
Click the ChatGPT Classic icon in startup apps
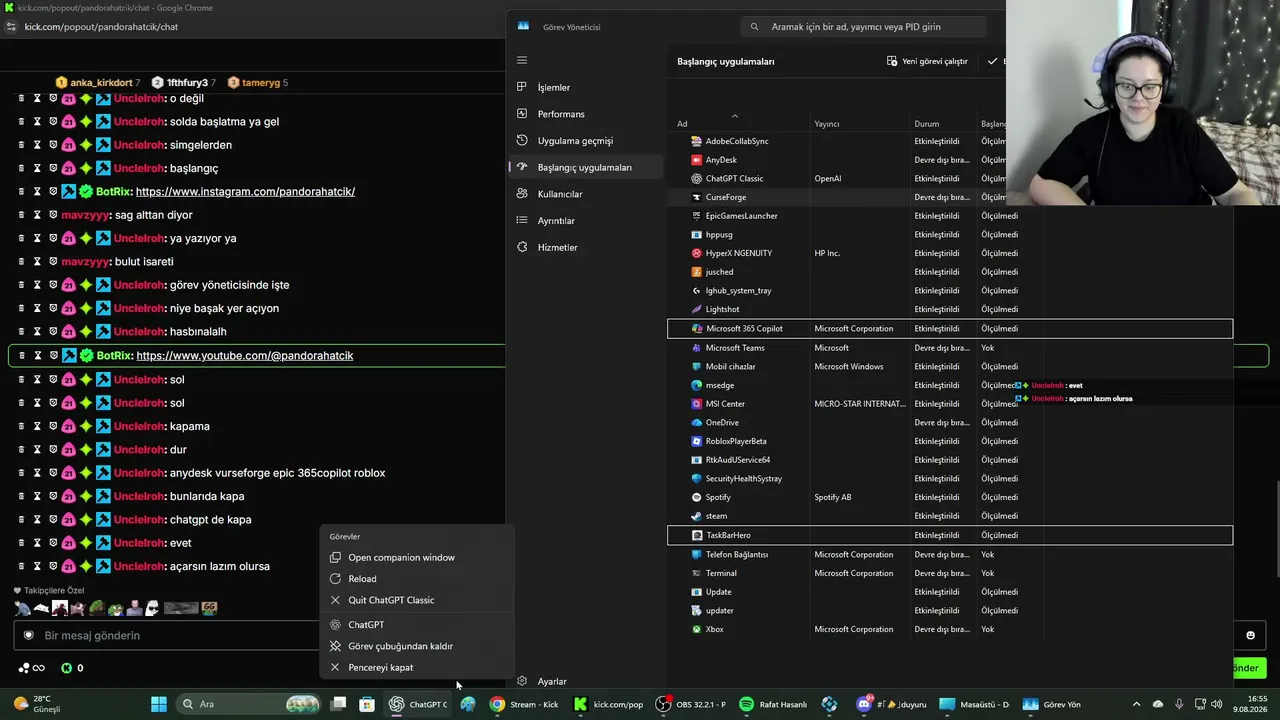tap(697, 179)
